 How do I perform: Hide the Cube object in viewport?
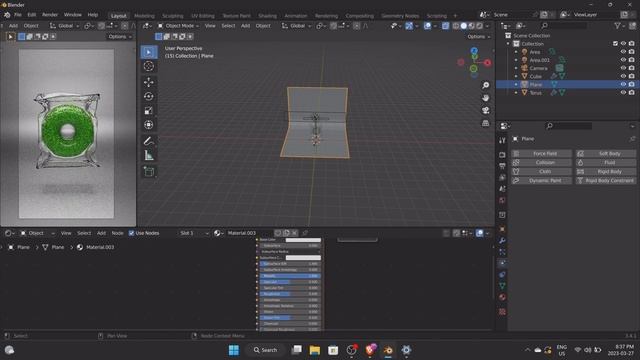623,76
